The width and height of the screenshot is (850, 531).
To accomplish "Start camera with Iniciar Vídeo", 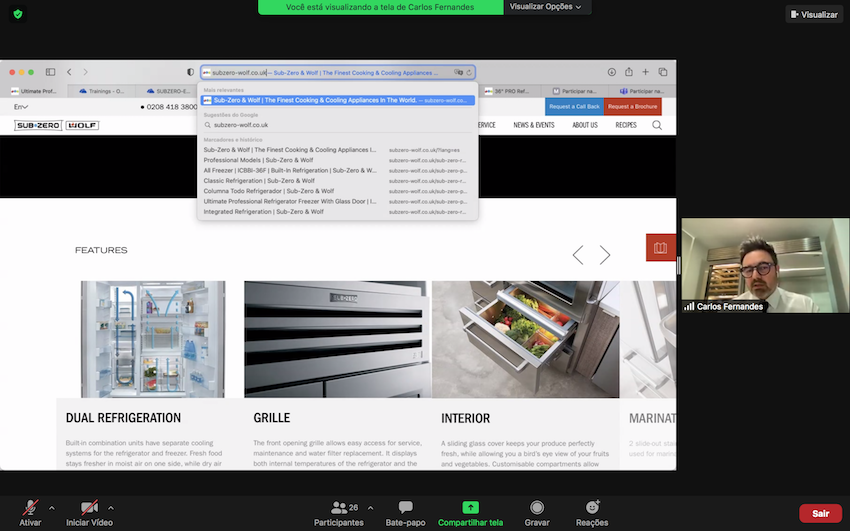I will (x=89, y=513).
